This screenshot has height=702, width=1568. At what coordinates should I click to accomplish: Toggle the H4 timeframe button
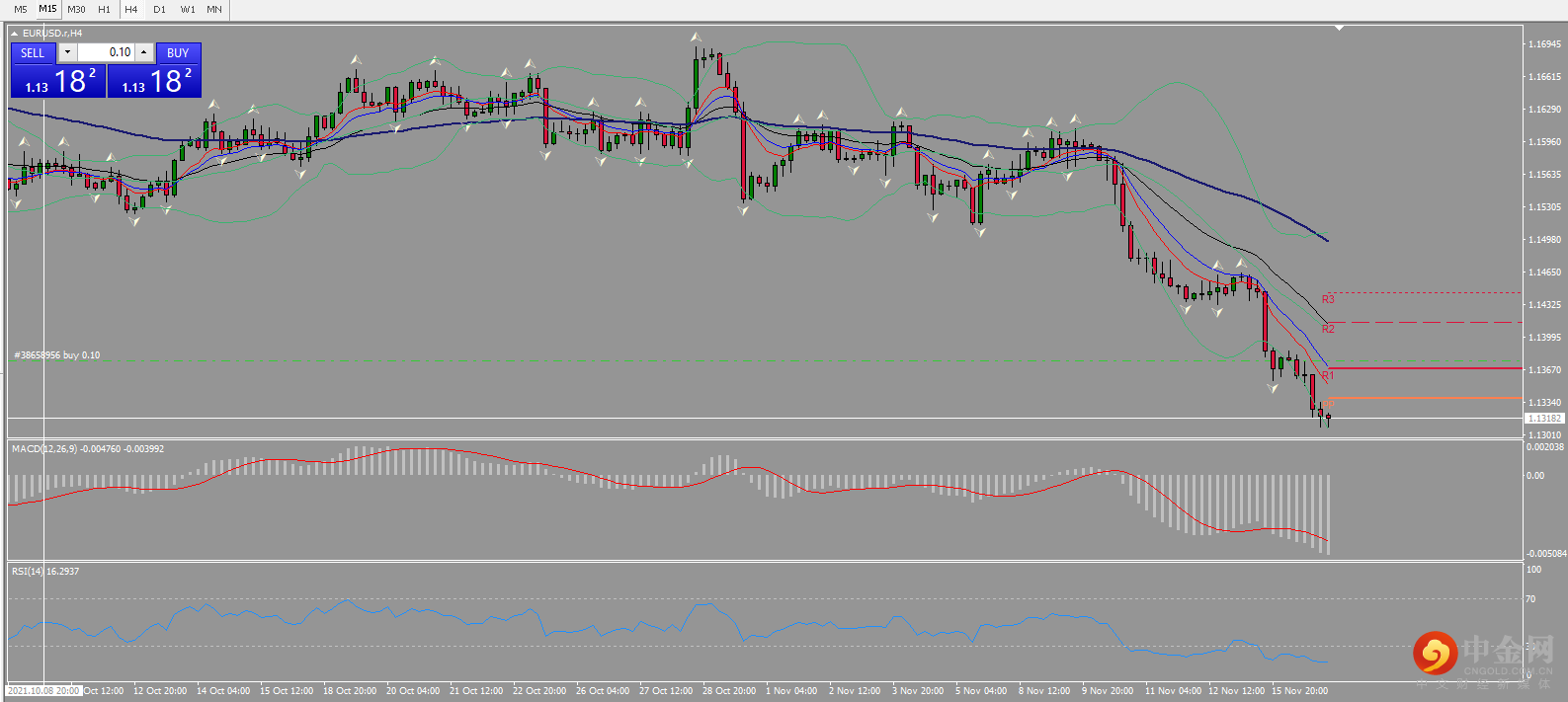tap(131, 9)
